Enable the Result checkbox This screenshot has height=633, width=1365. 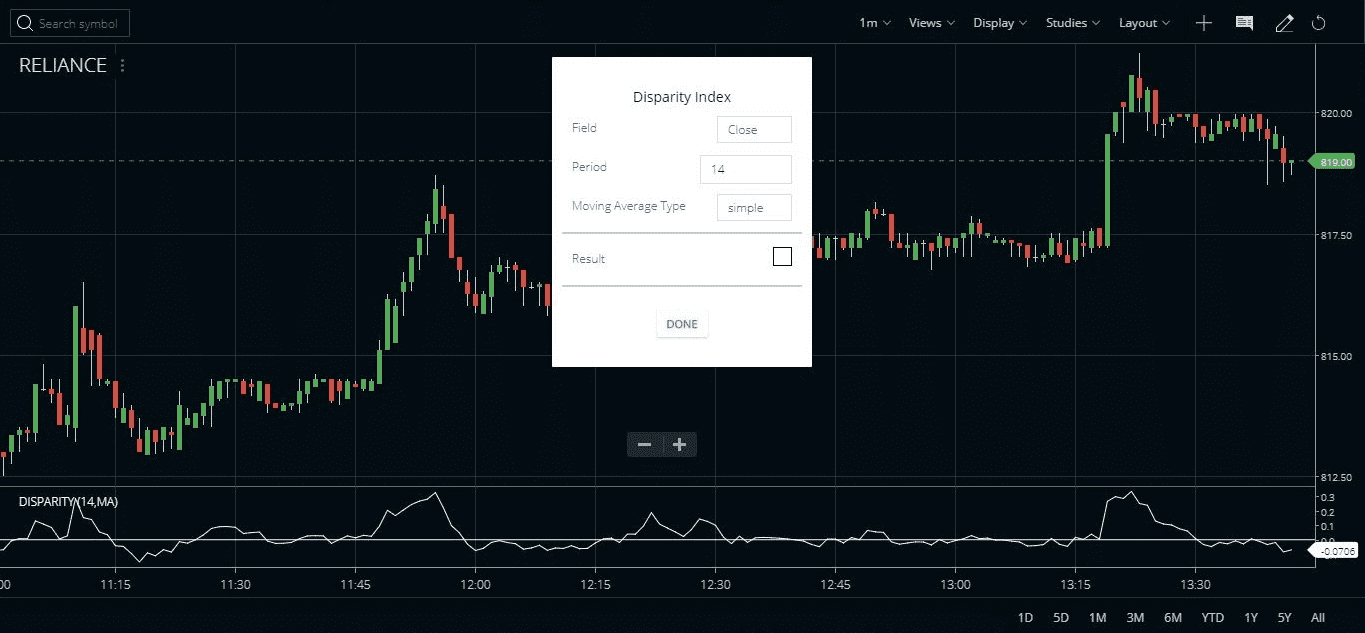(782, 256)
